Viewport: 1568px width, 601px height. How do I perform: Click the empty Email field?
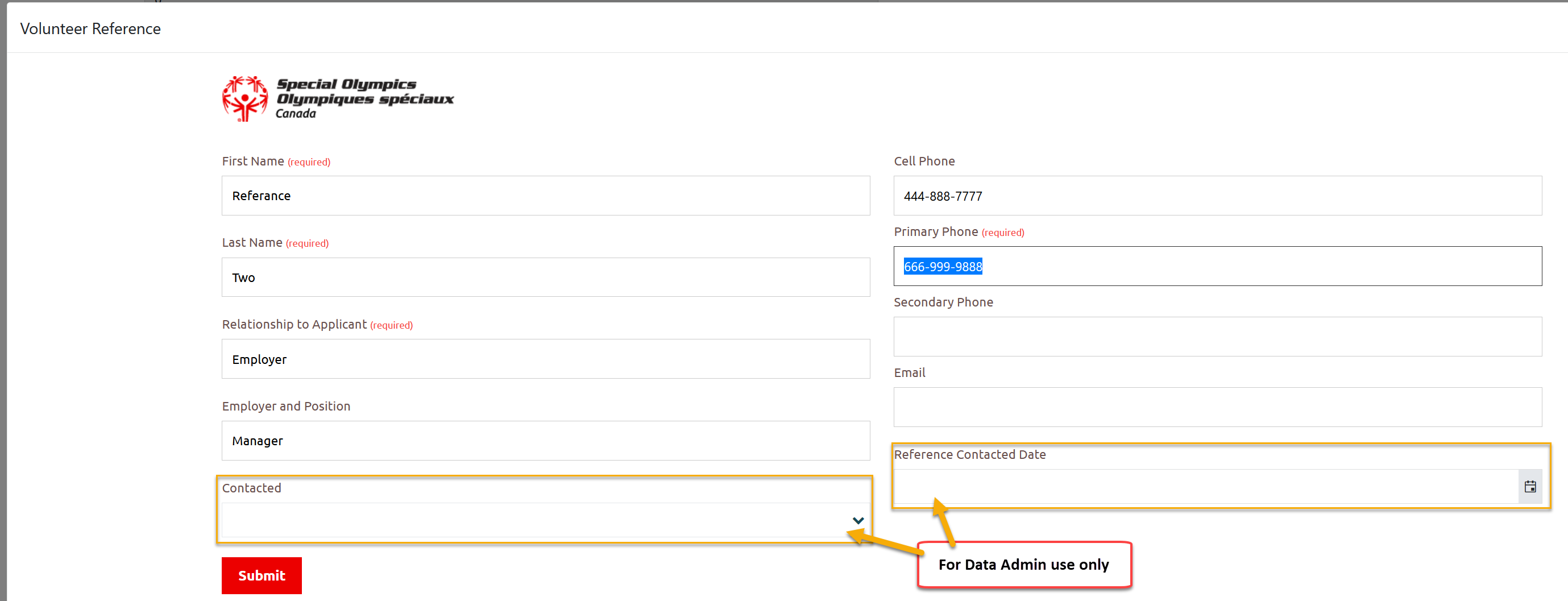point(1217,407)
